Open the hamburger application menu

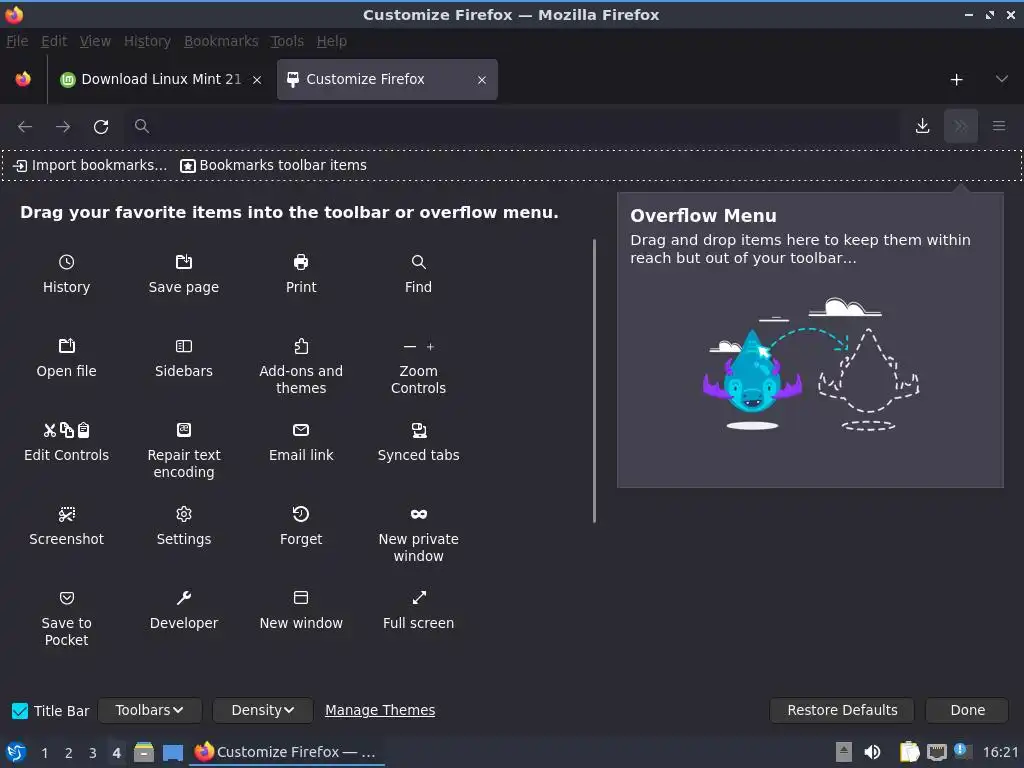point(999,126)
